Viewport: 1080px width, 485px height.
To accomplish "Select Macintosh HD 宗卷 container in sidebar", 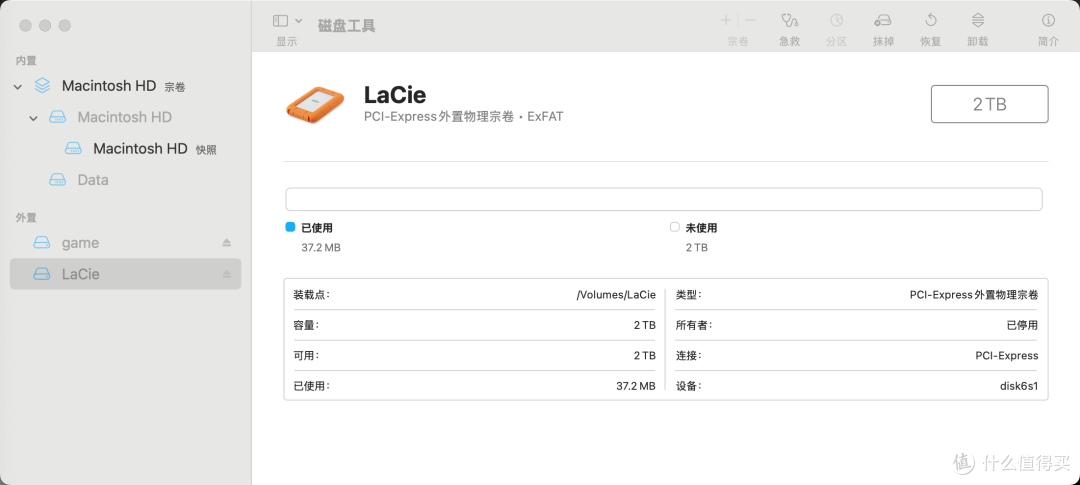I will tap(125, 86).
